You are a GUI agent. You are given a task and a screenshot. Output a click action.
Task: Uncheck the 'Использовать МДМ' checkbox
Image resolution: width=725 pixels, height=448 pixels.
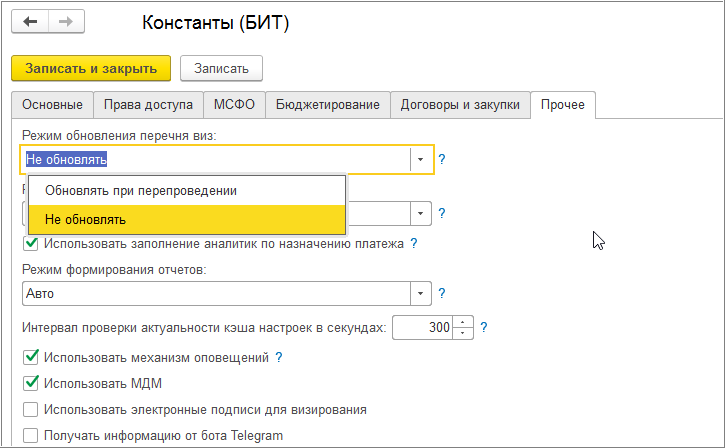(31, 383)
